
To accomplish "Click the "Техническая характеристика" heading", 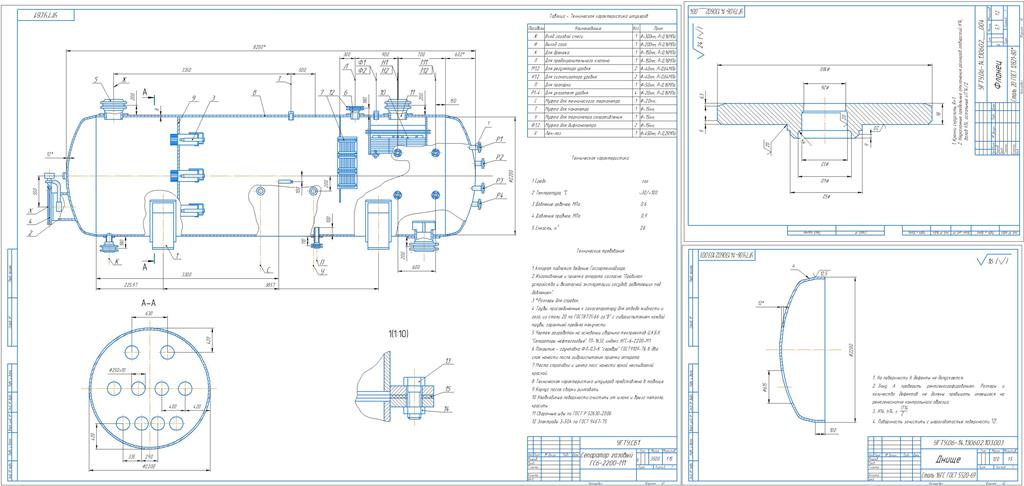I will tap(600, 157).
